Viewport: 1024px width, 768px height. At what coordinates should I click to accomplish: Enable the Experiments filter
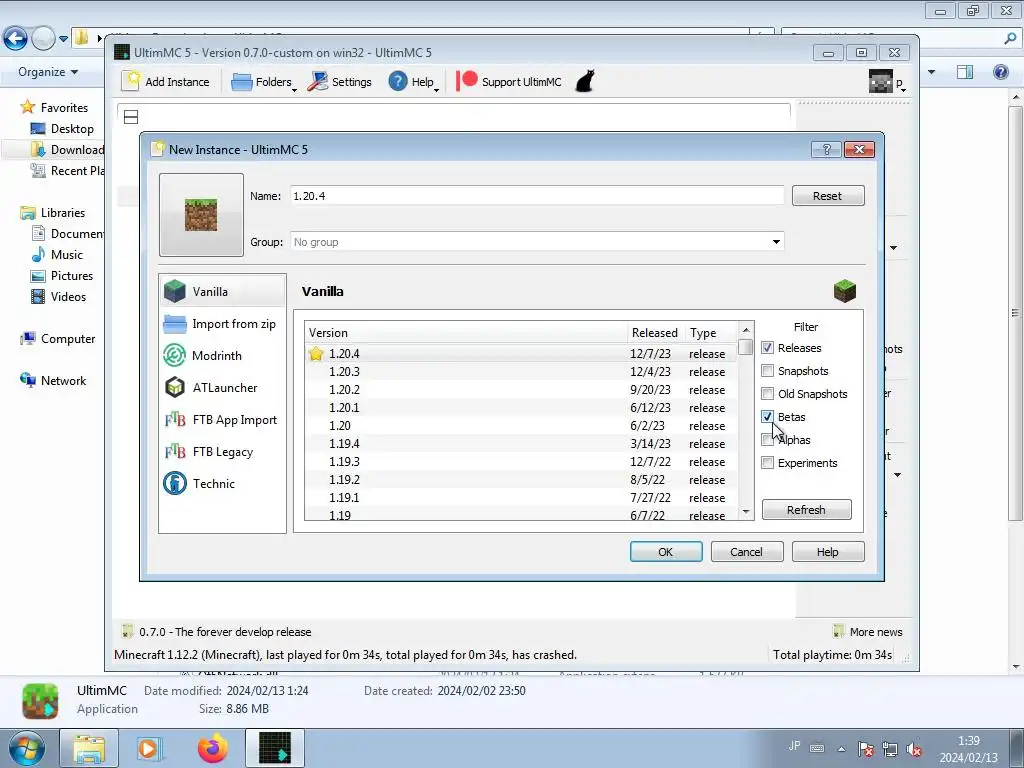[767, 463]
